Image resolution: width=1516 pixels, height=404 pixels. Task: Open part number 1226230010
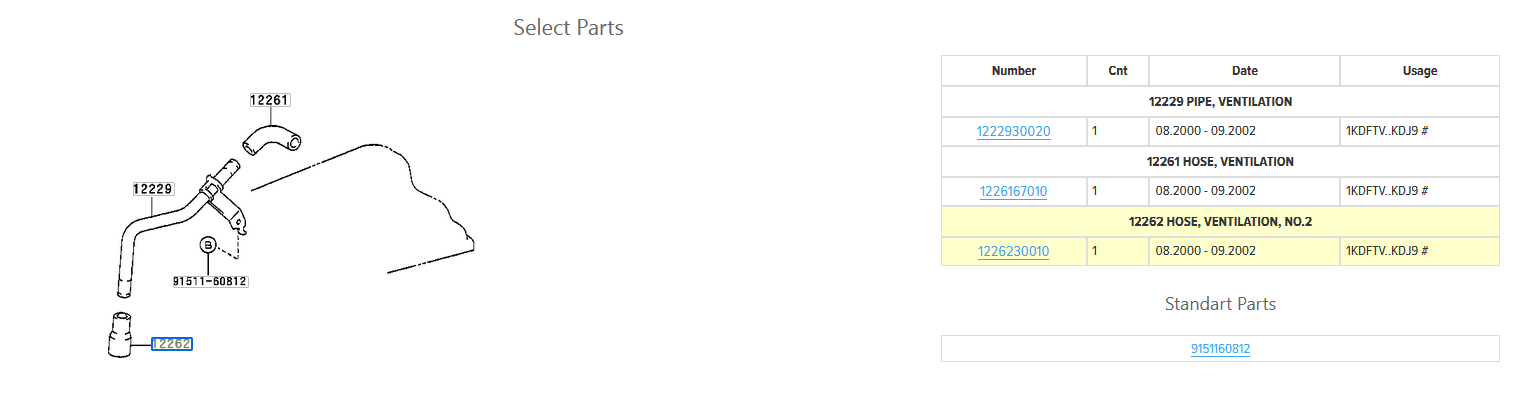pyautogui.click(x=1014, y=251)
